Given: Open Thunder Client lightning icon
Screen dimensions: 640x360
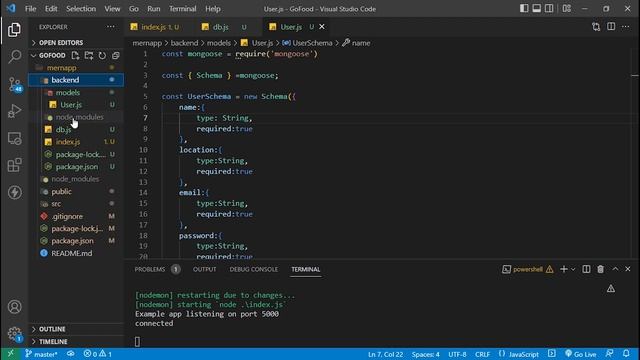Looking at the screenshot, I should tap(14, 192).
